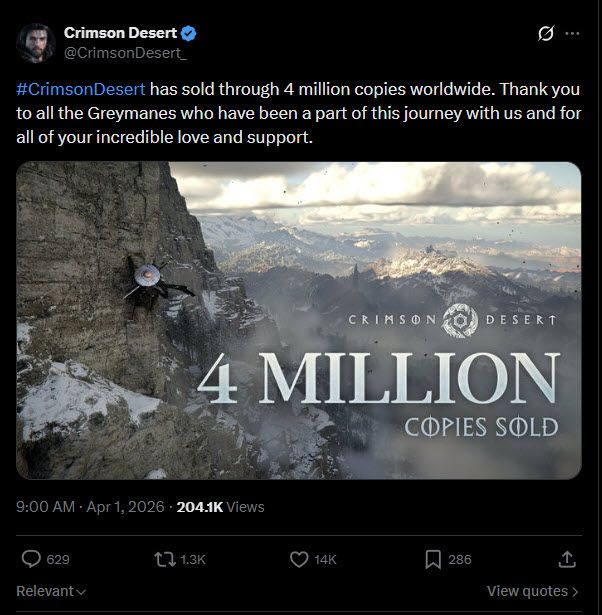Expand the Relevant replies sort dropdown
The image size is (602, 615).
(x=51, y=591)
